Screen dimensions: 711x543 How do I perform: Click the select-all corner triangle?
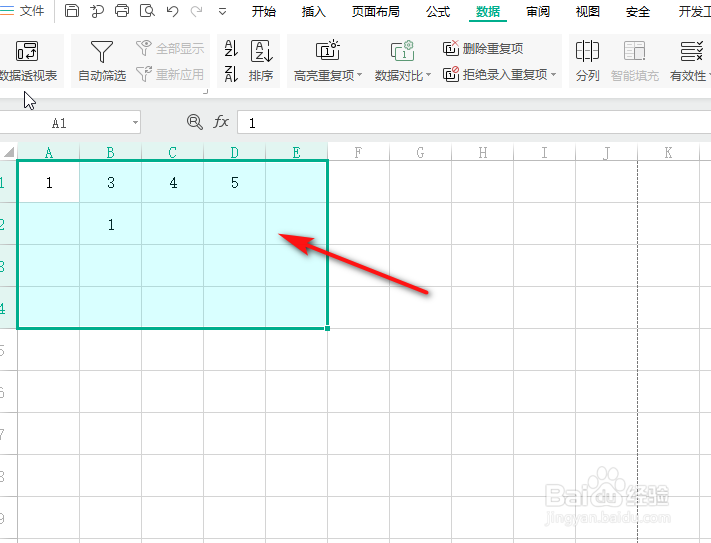pyautogui.click(x=9, y=152)
